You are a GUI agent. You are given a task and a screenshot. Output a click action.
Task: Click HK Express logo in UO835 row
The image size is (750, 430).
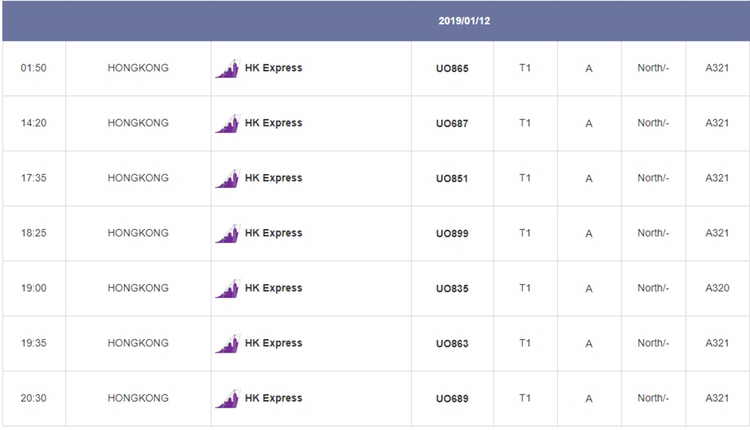[227, 288]
